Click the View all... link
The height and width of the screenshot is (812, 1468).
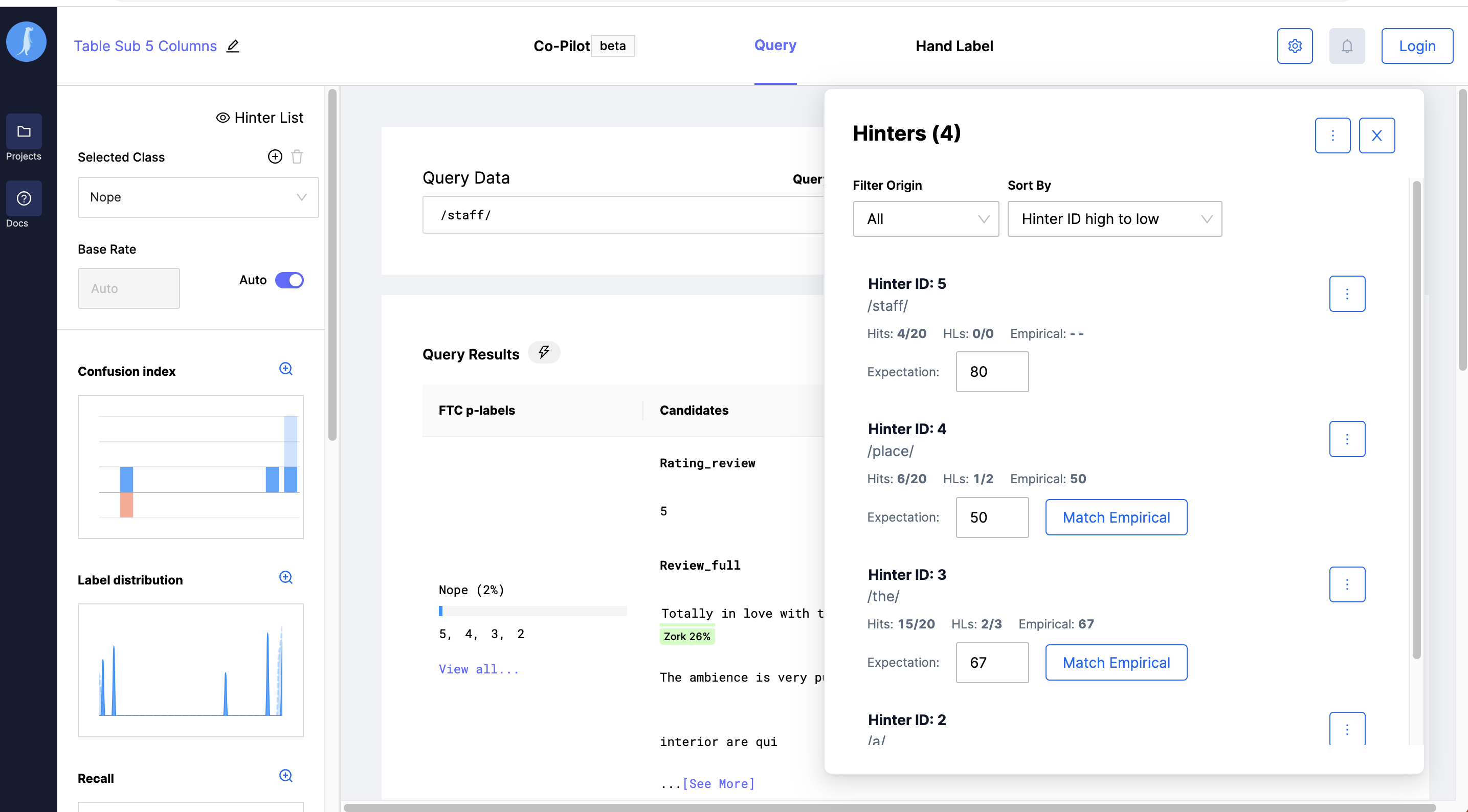478,669
